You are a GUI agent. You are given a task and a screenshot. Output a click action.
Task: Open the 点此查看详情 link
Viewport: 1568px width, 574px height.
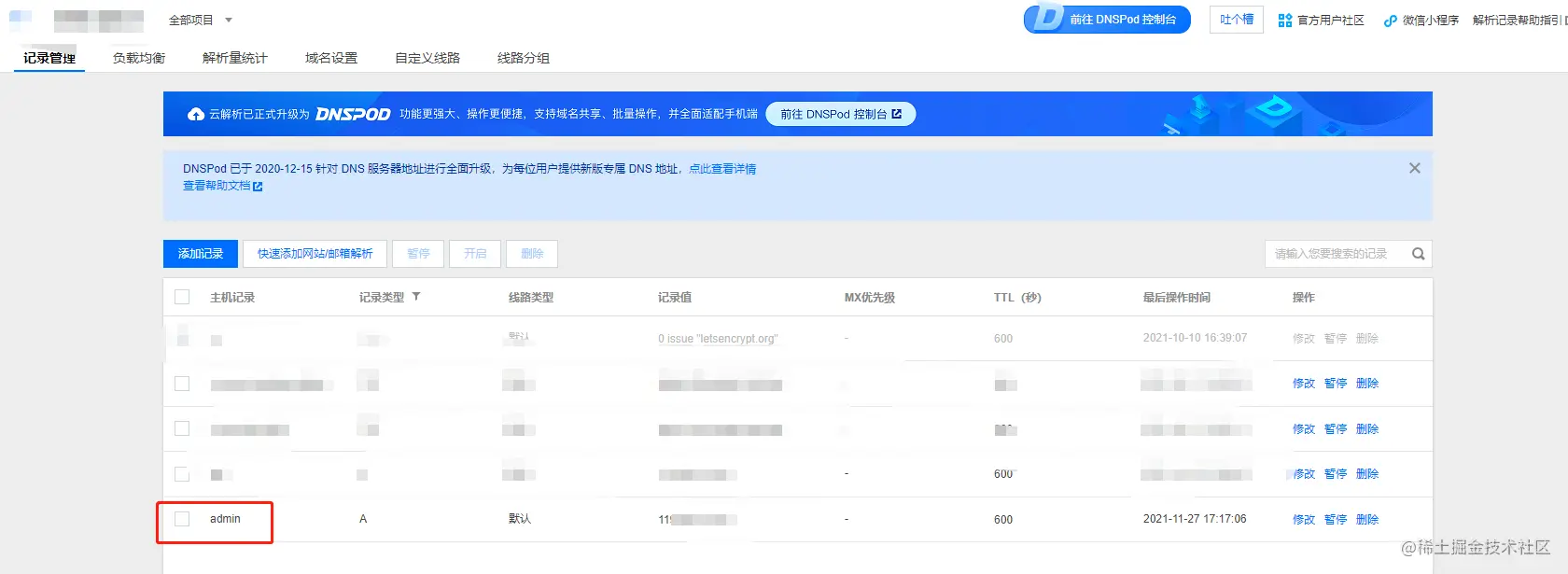coord(722,169)
